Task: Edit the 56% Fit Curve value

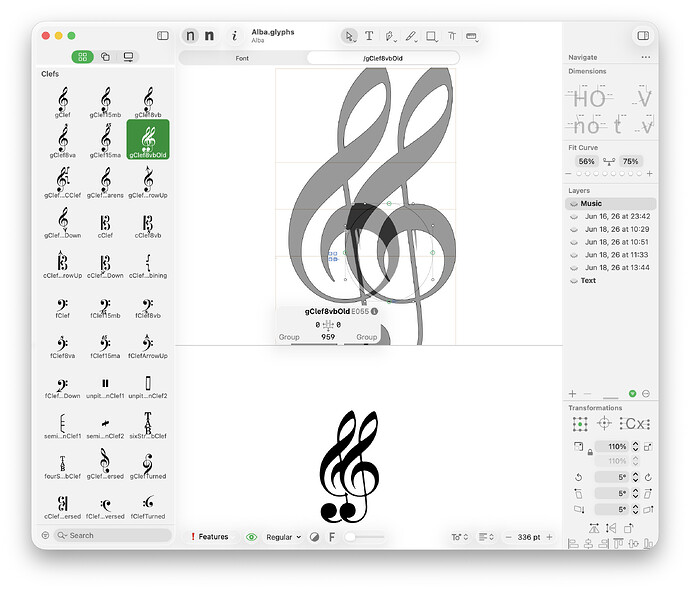Action: tap(586, 161)
